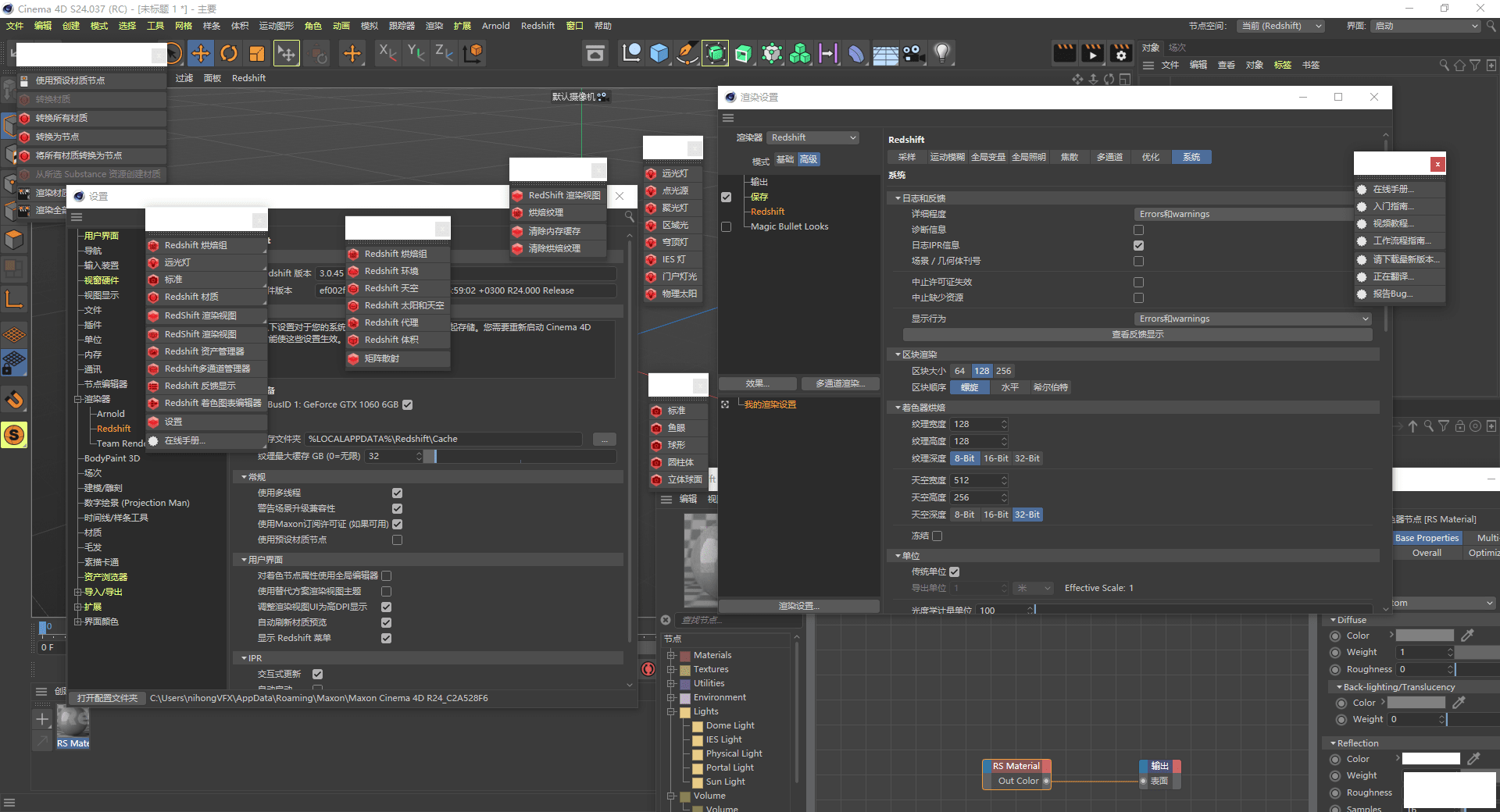The image size is (1500, 812).
Task: Click the Render View clapperboard icon
Action: tap(1065, 53)
